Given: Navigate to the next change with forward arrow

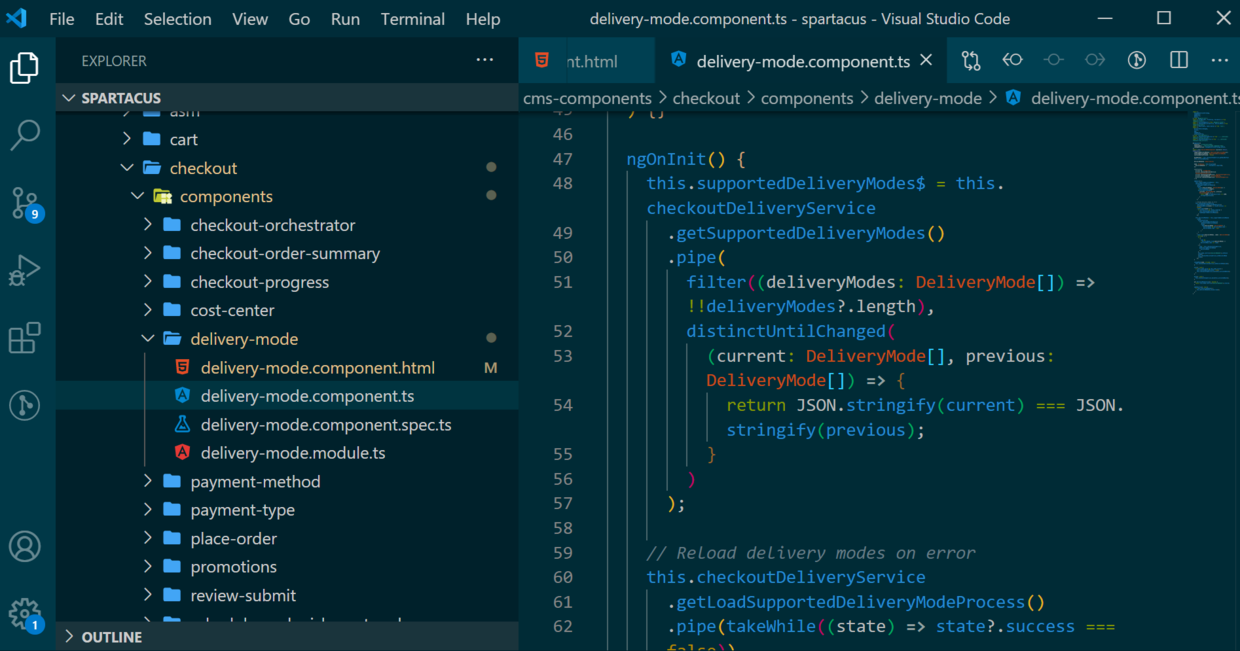Looking at the screenshot, I should [1094, 60].
